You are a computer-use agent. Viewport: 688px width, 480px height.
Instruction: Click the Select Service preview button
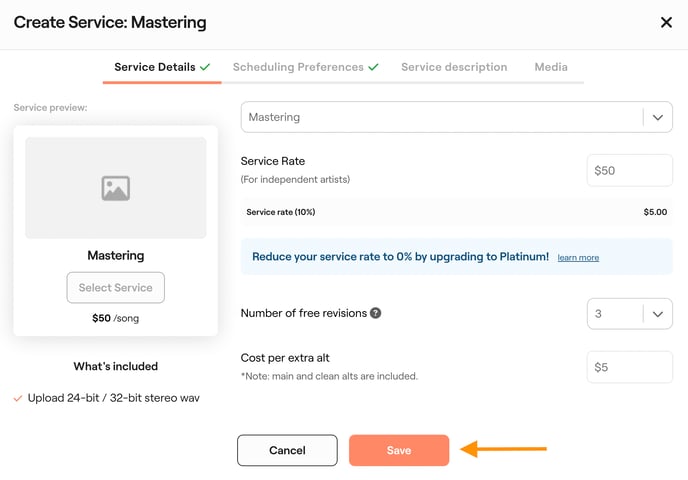(x=115, y=288)
